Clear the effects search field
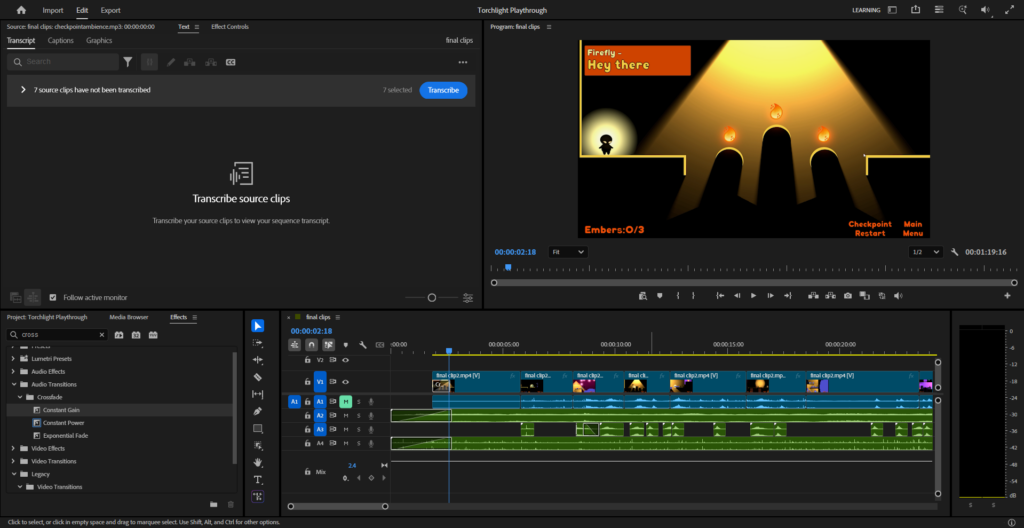Viewport: 1024px width, 528px height. (102, 335)
